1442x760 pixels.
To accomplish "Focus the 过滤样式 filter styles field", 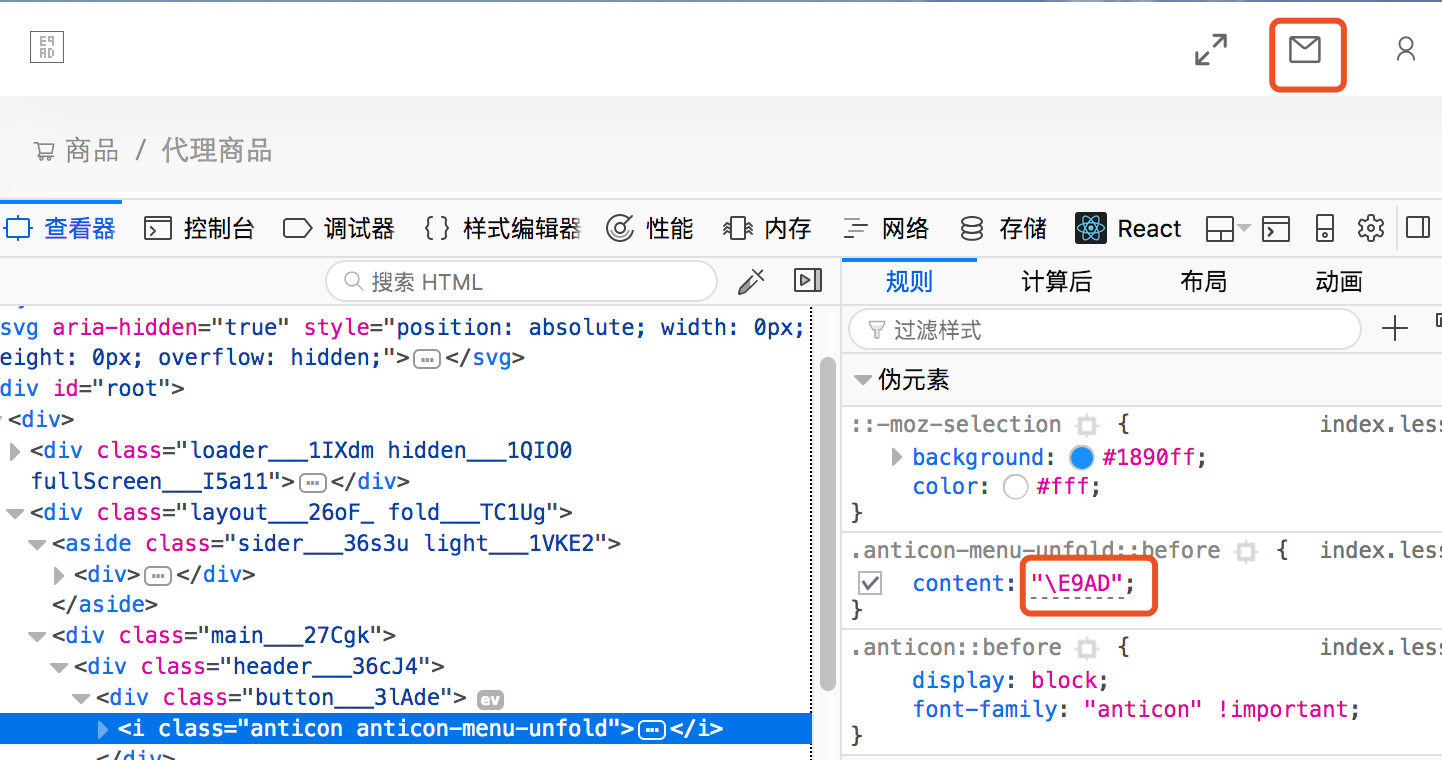I will coord(1105,329).
